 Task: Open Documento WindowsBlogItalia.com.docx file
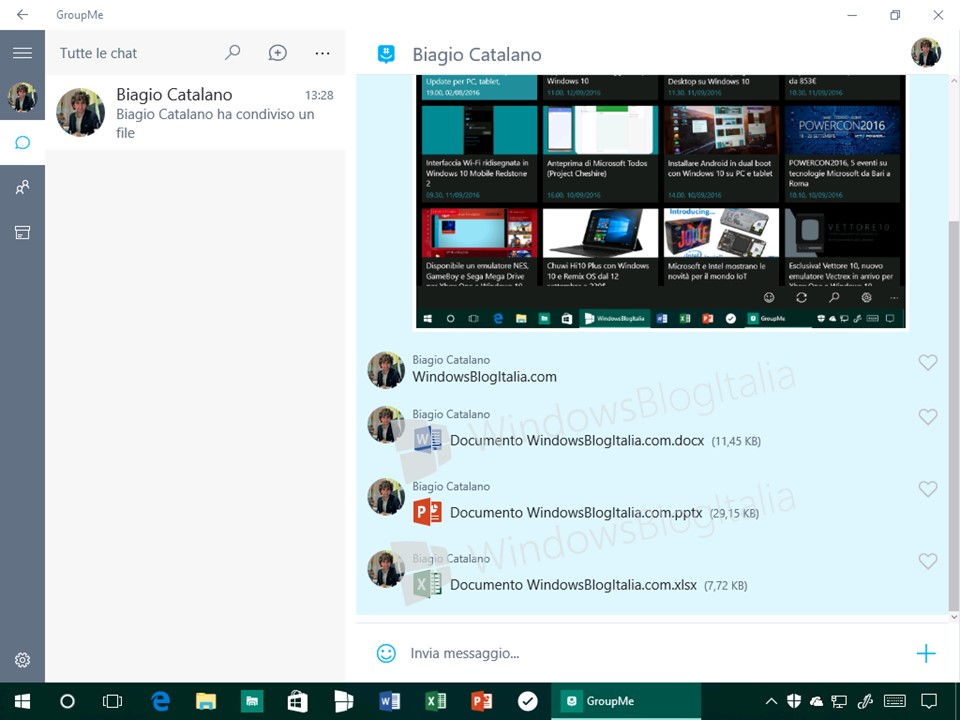[x=577, y=441]
